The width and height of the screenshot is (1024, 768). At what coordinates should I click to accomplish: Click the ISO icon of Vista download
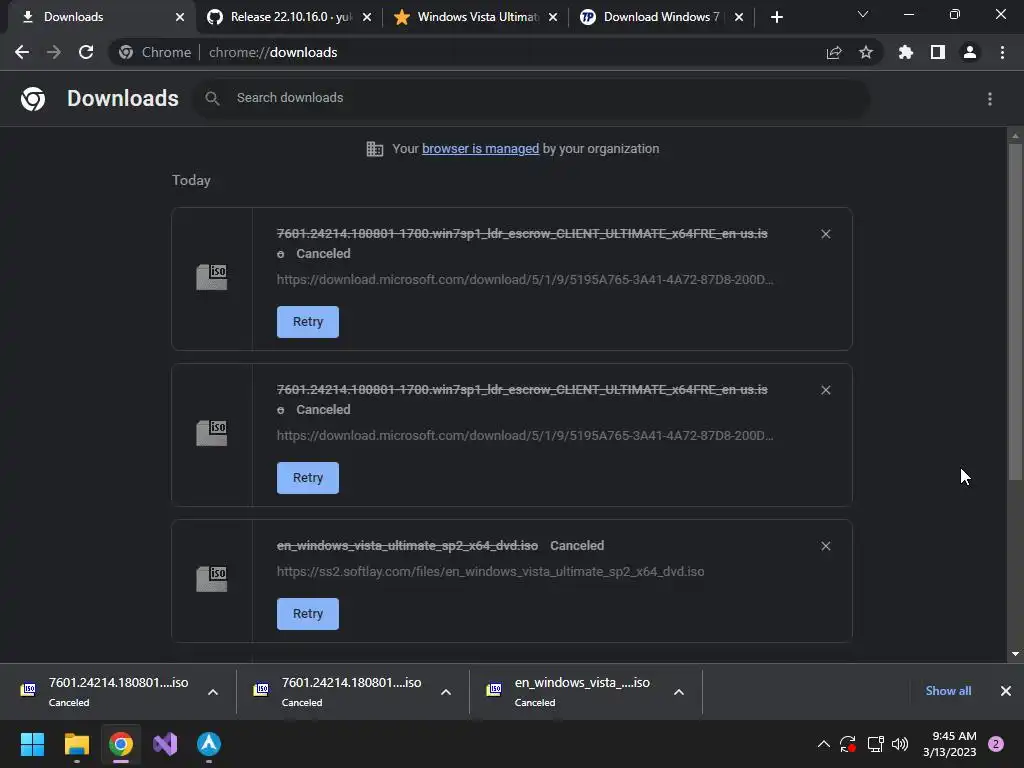pyautogui.click(x=212, y=579)
